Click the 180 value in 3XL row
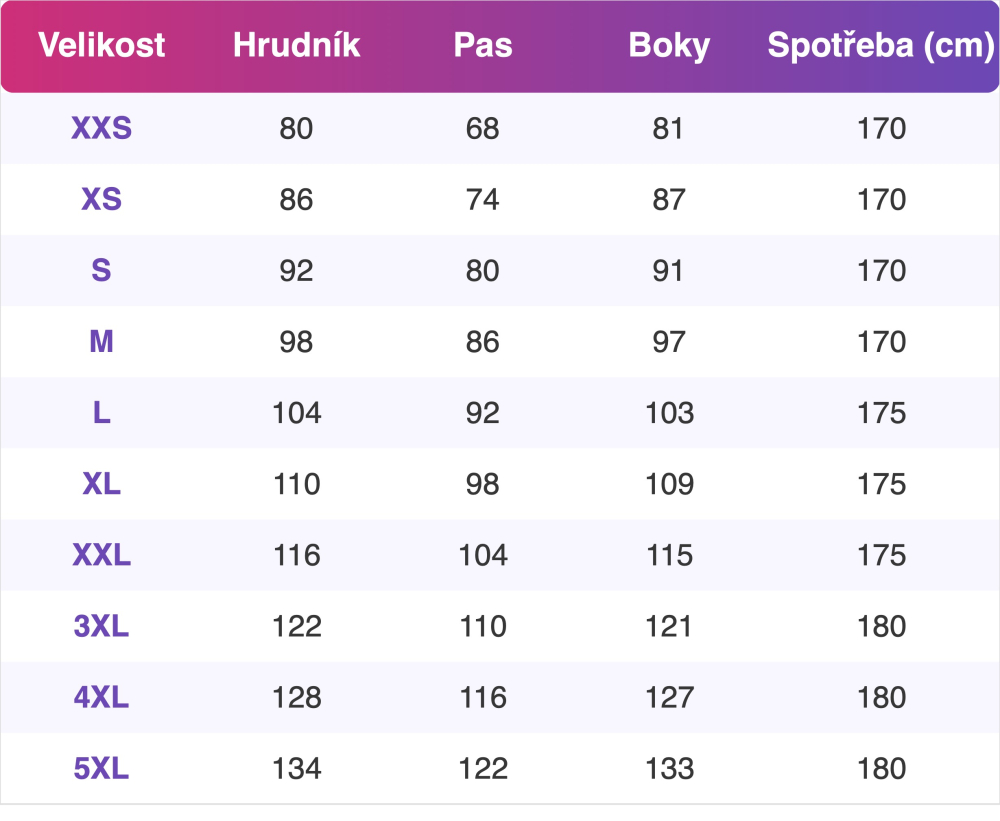 tap(881, 626)
